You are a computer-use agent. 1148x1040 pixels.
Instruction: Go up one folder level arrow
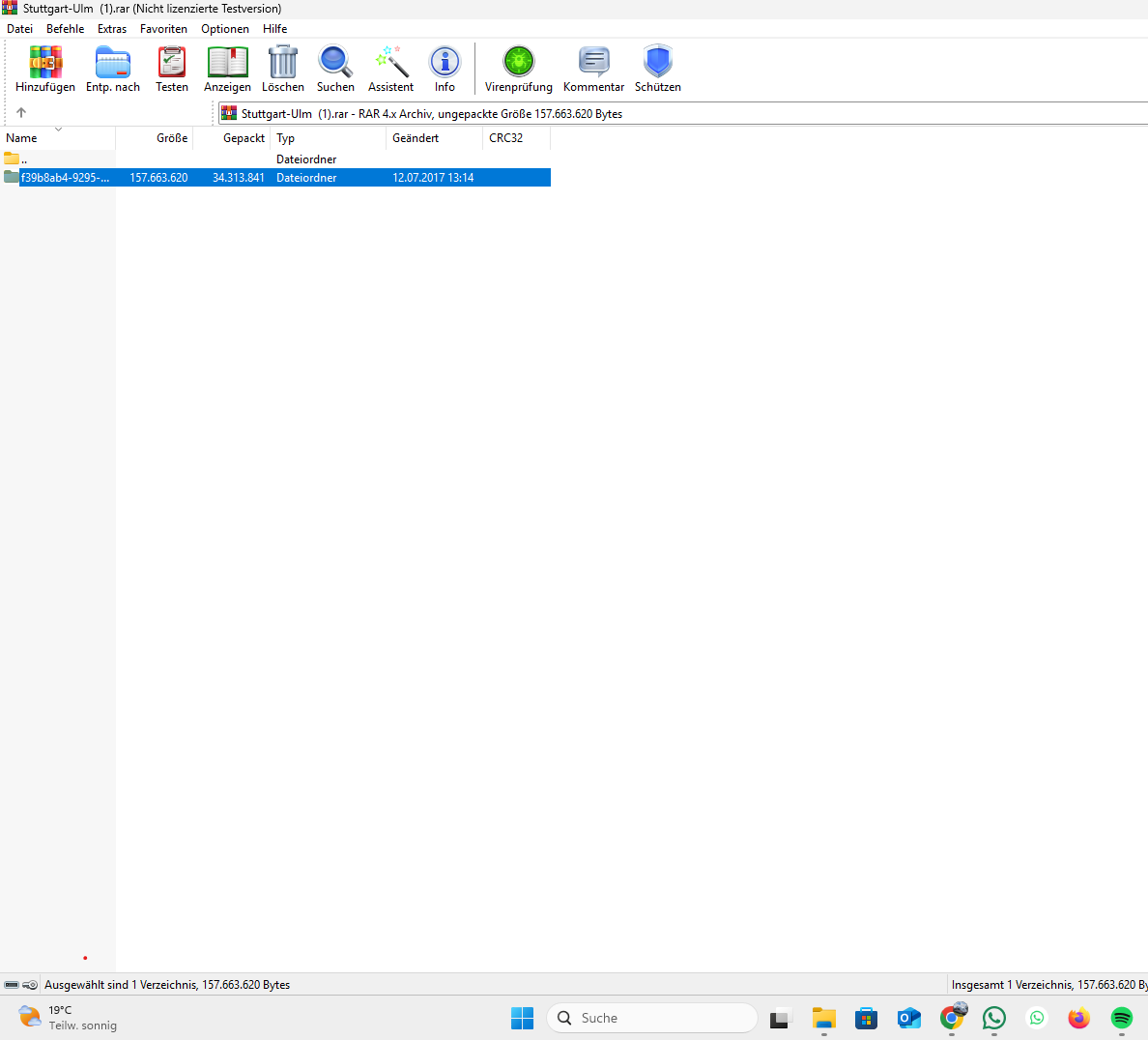[21, 113]
